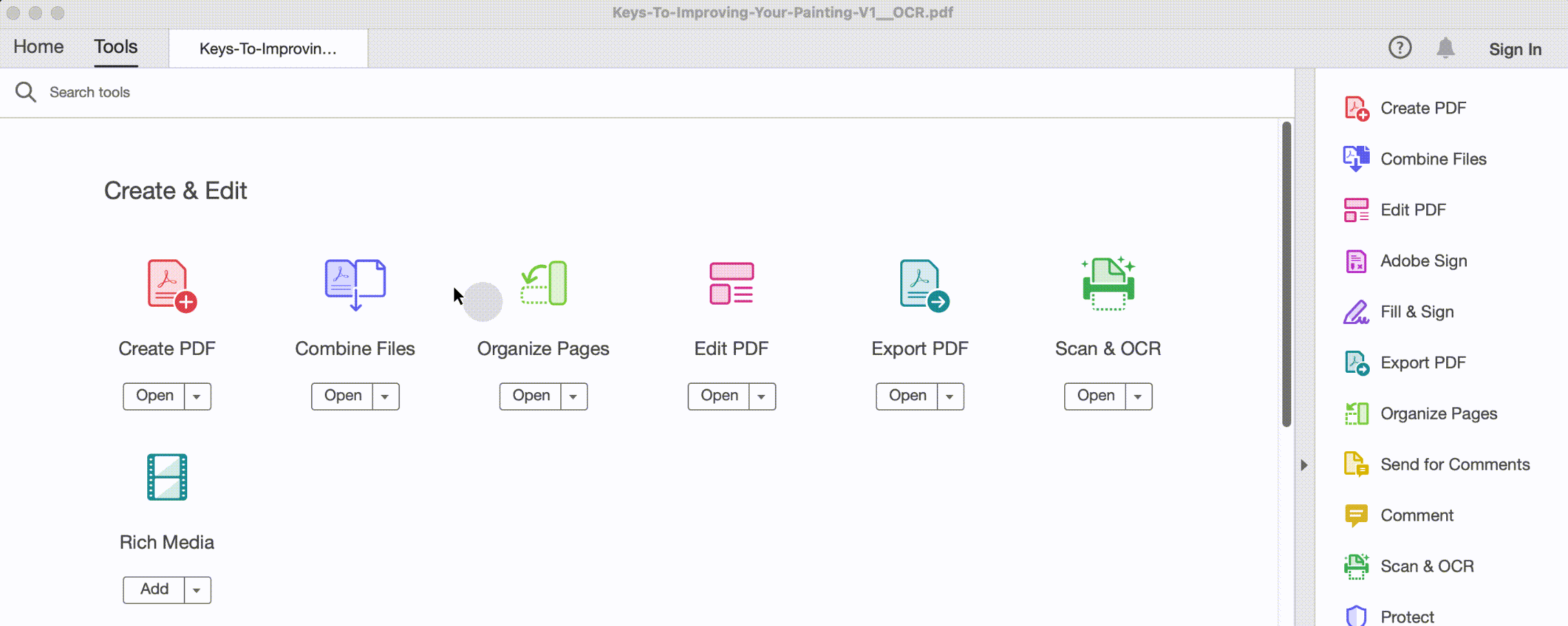Select Export PDF icon in right sidebar
This screenshot has height=626, width=1568.
click(1357, 363)
